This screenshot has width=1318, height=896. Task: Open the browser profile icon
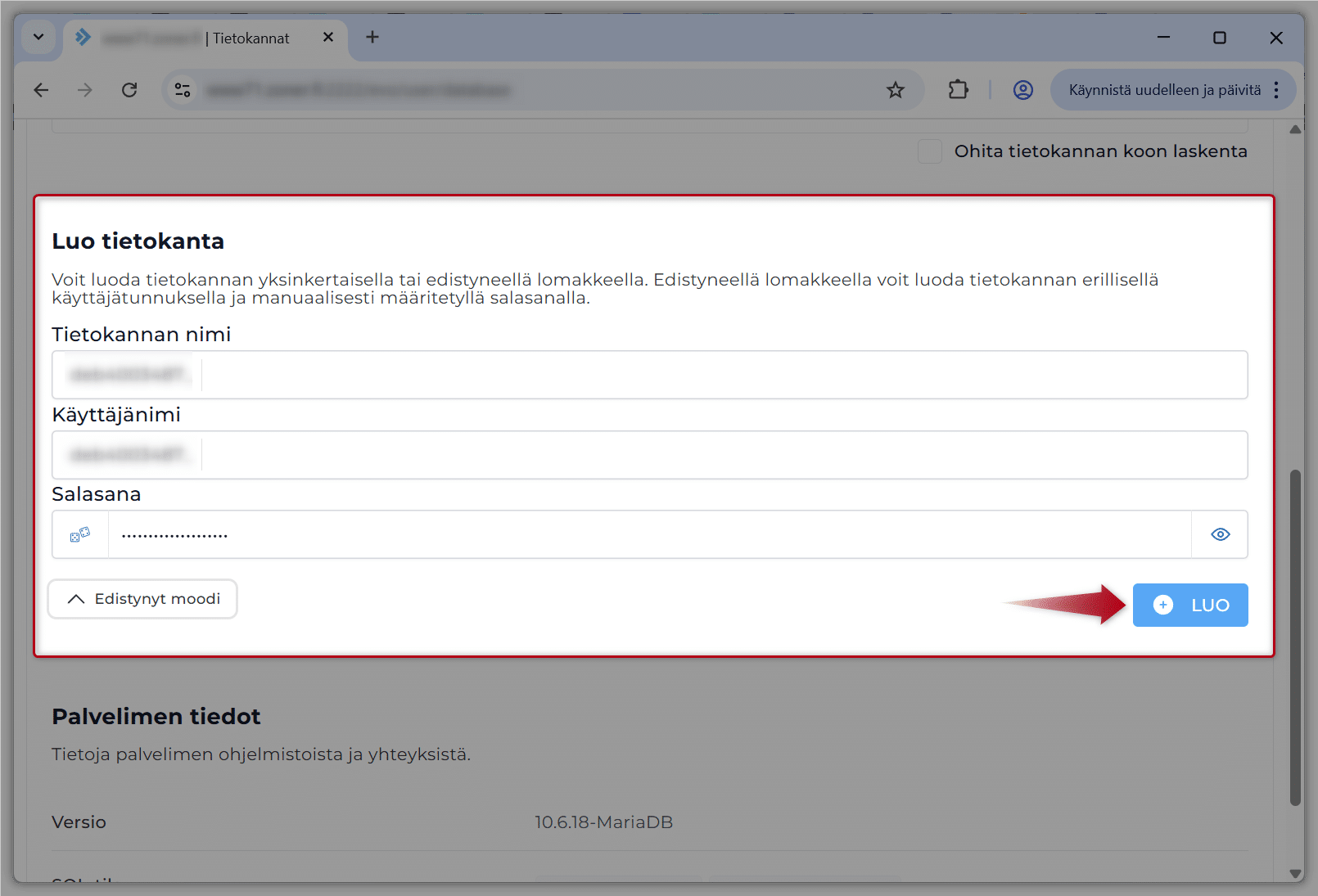click(1022, 90)
